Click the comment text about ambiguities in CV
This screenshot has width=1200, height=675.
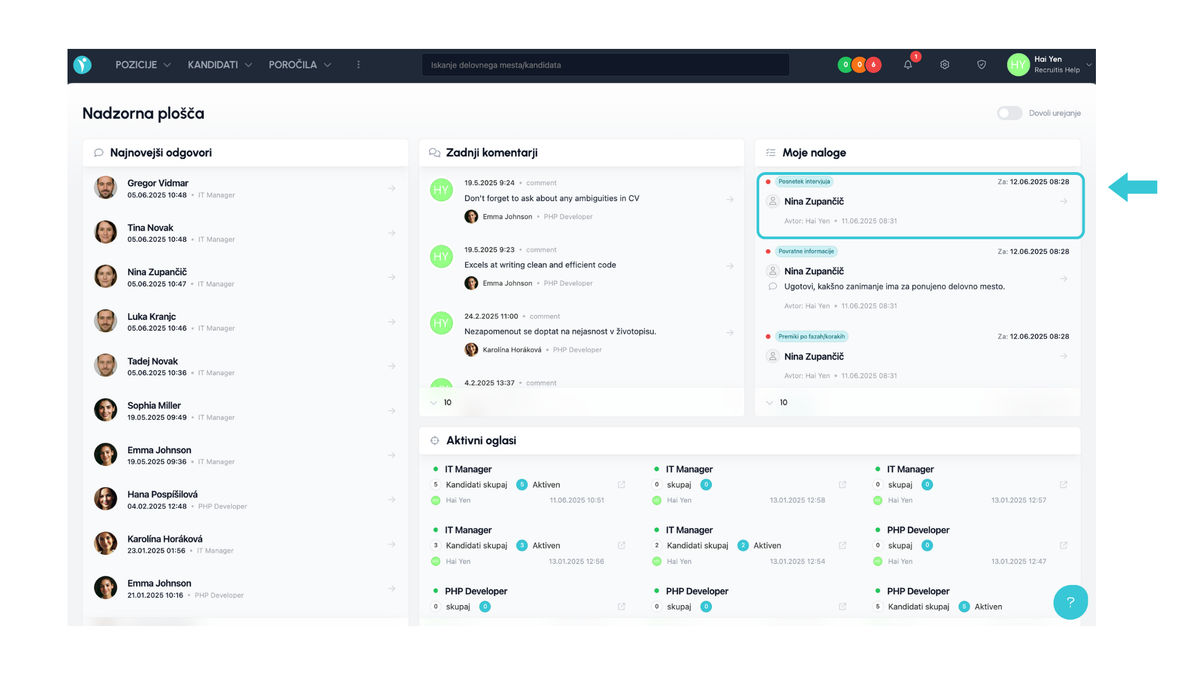[x=552, y=198]
